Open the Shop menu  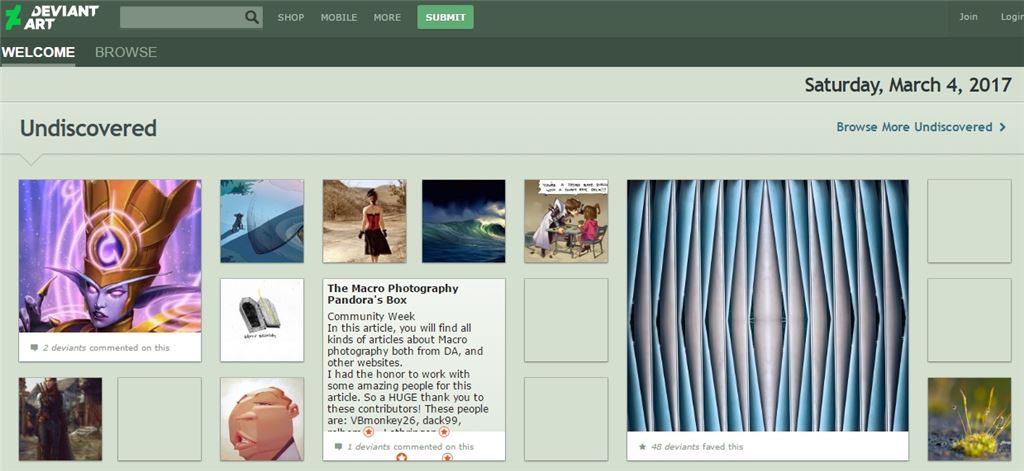291,17
